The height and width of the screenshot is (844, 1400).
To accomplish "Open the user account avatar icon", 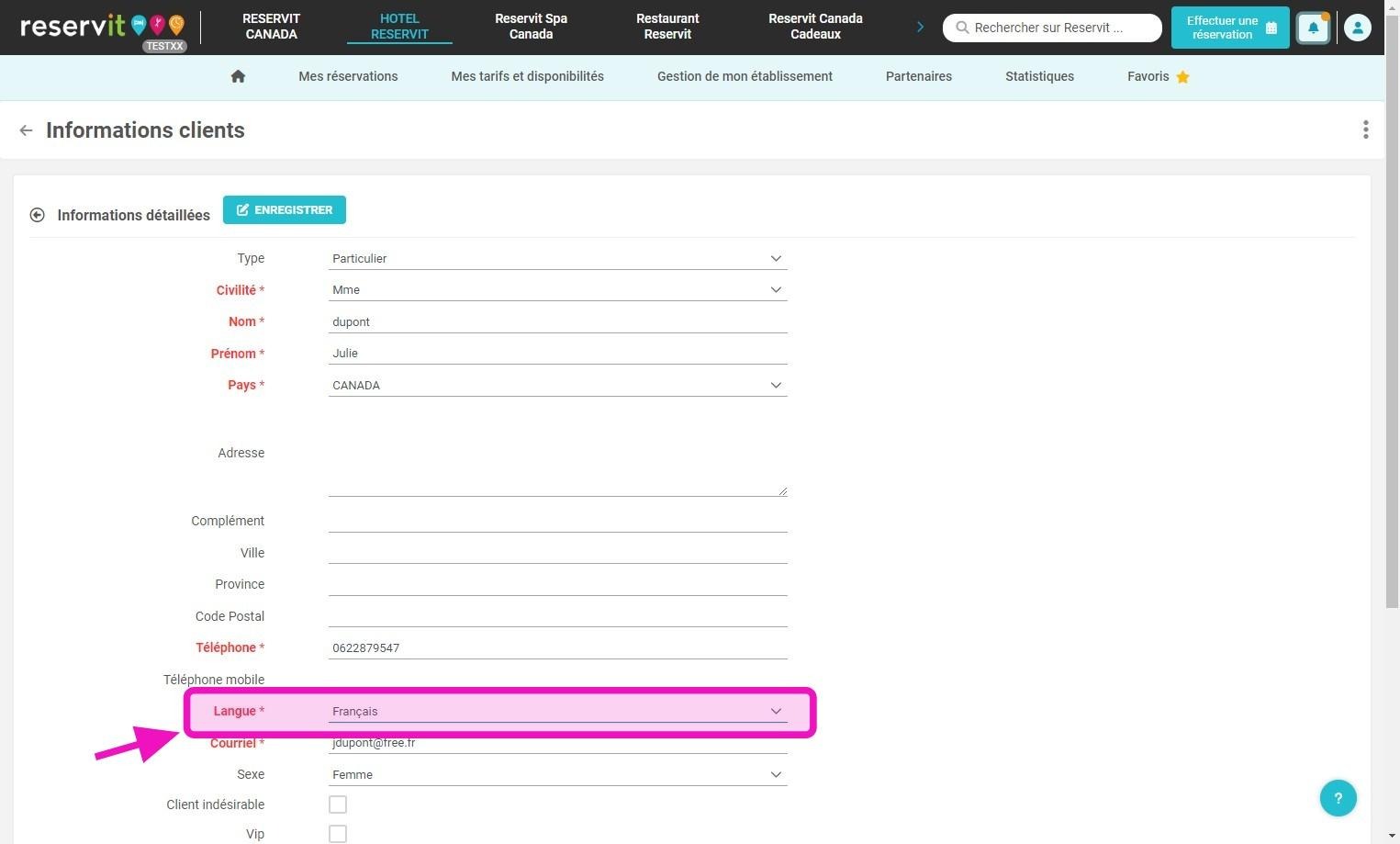I will coord(1357,28).
